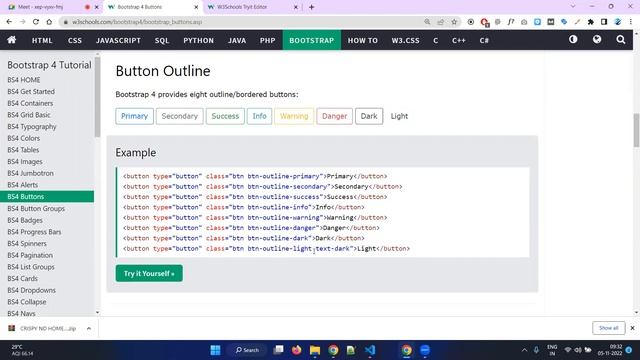This screenshot has width=640, height=360.
Task: Open Chrome three-dot menu
Action: 631,22
